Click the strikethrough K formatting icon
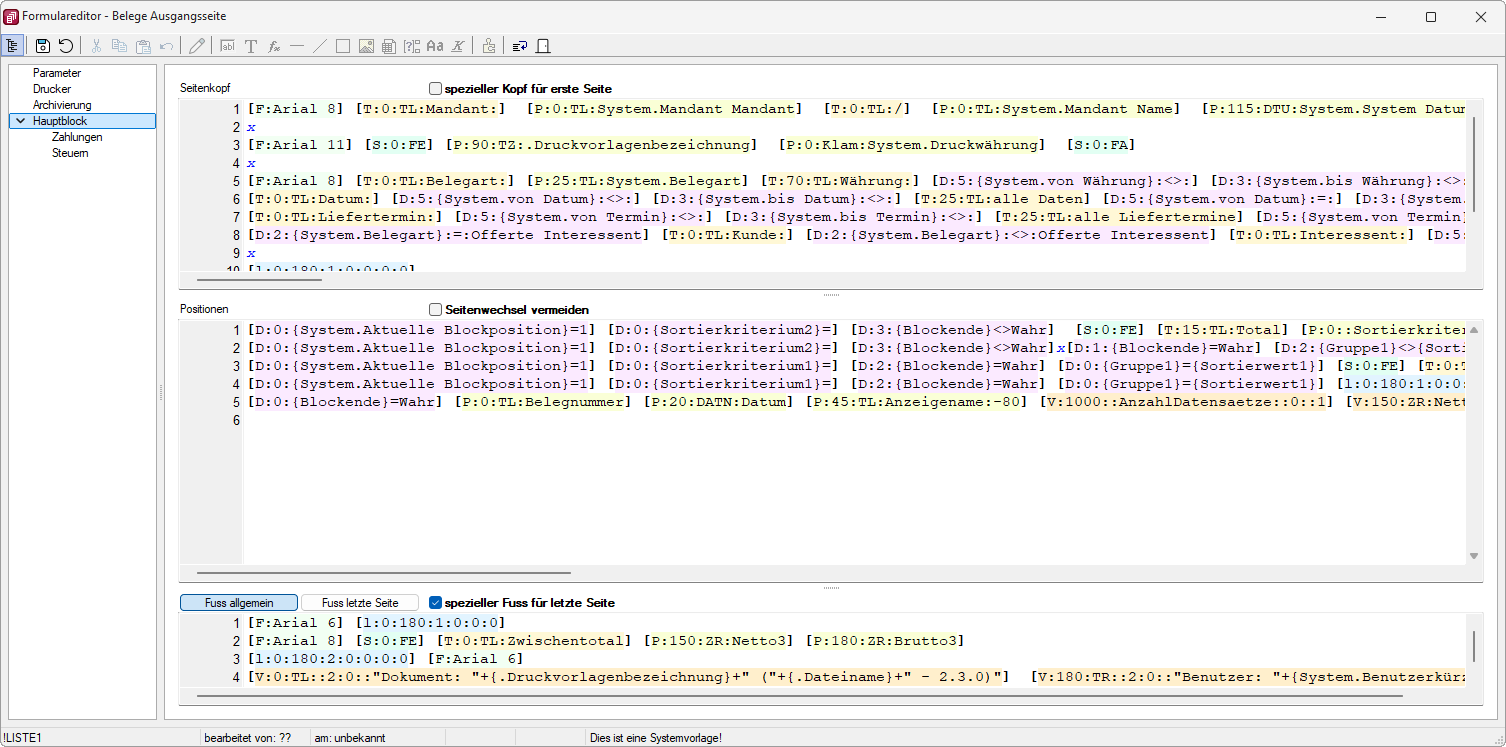Screen dimensions: 1506x747 click(x=458, y=45)
